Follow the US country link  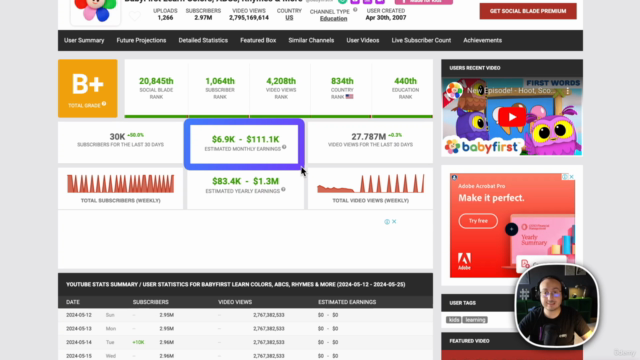(289, 18)
